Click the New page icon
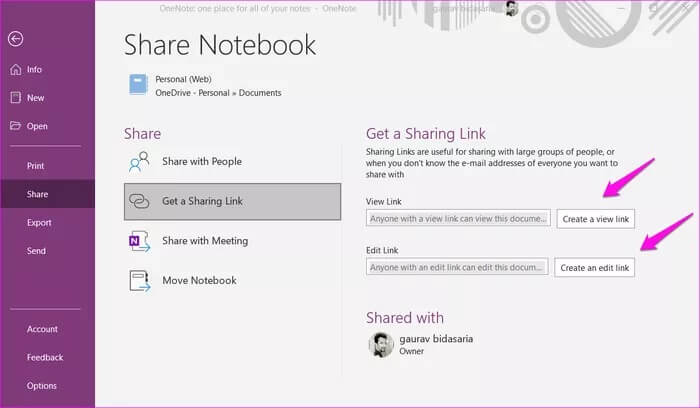 tap(16, 97)
